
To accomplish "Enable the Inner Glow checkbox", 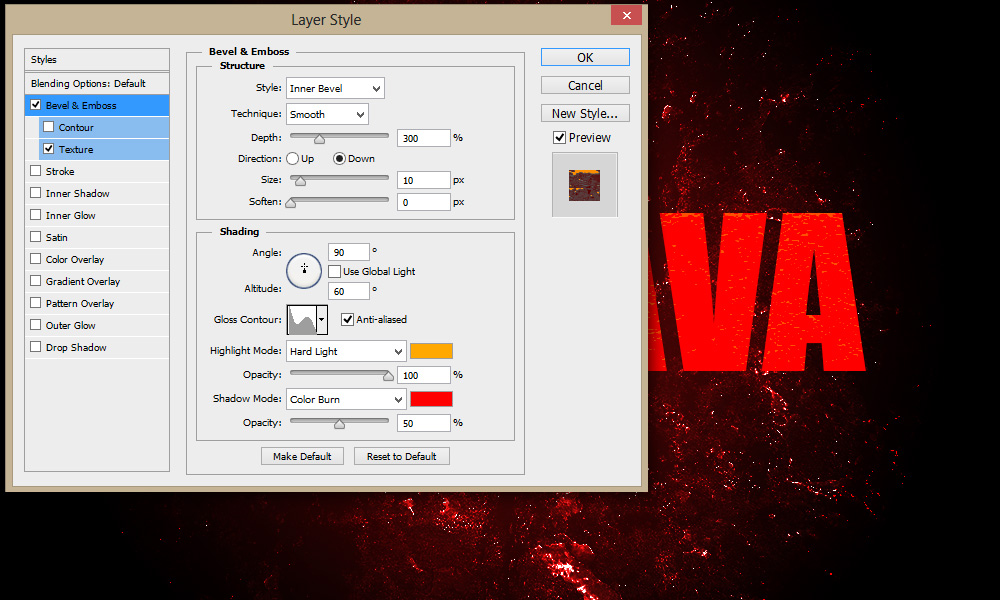I will click(36, 215).
